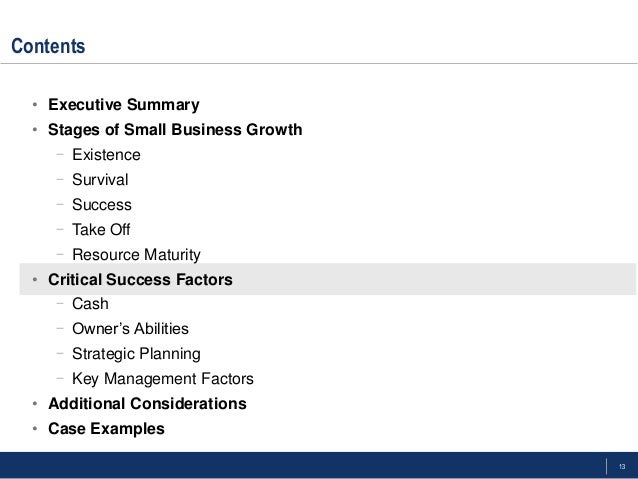Click the bullet dot before Executive Summary

click(x=34, y=106)
